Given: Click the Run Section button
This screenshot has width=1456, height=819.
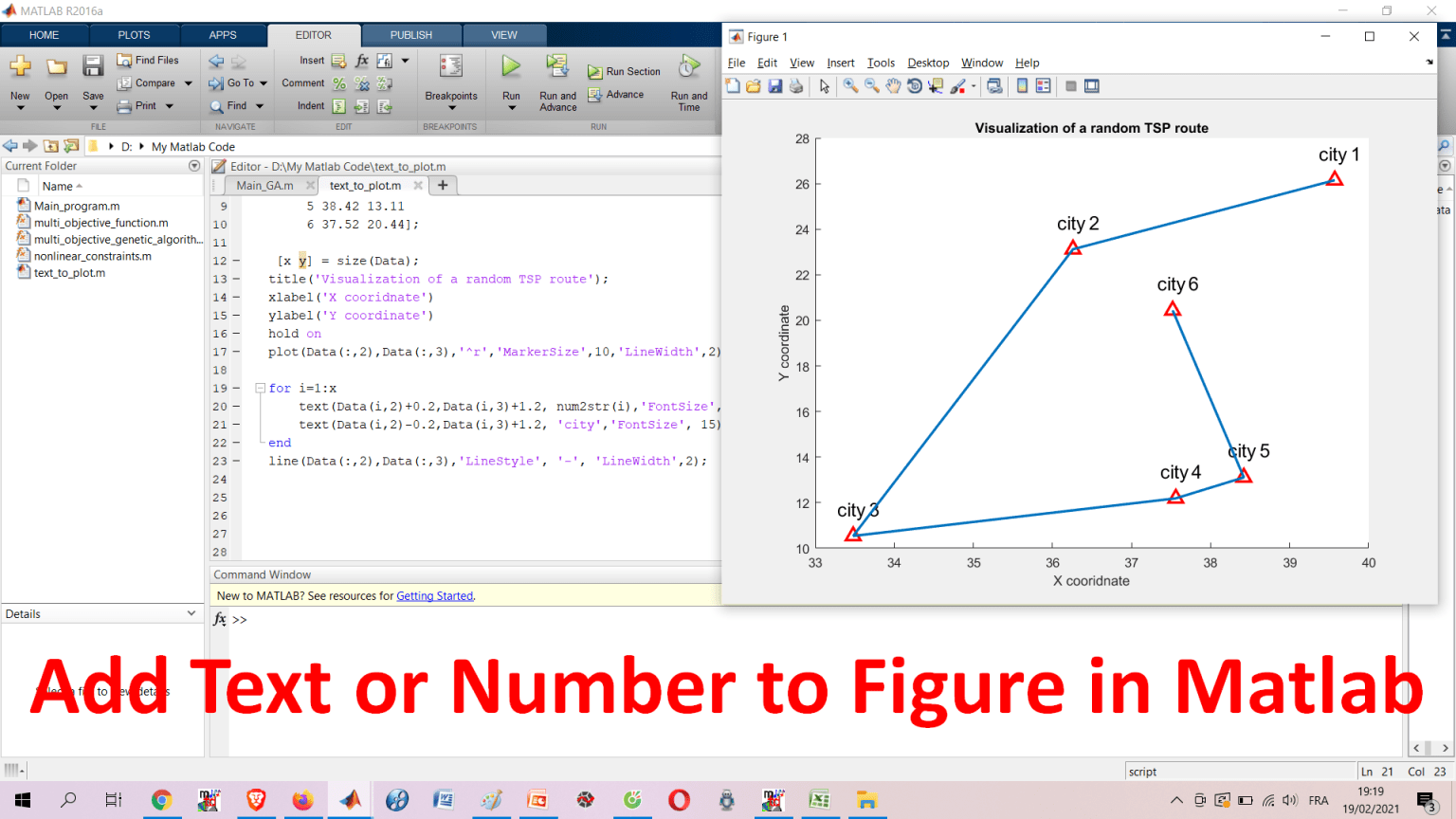Looking at the screenshot, I should pyautogui.click(x=624, y=71).
